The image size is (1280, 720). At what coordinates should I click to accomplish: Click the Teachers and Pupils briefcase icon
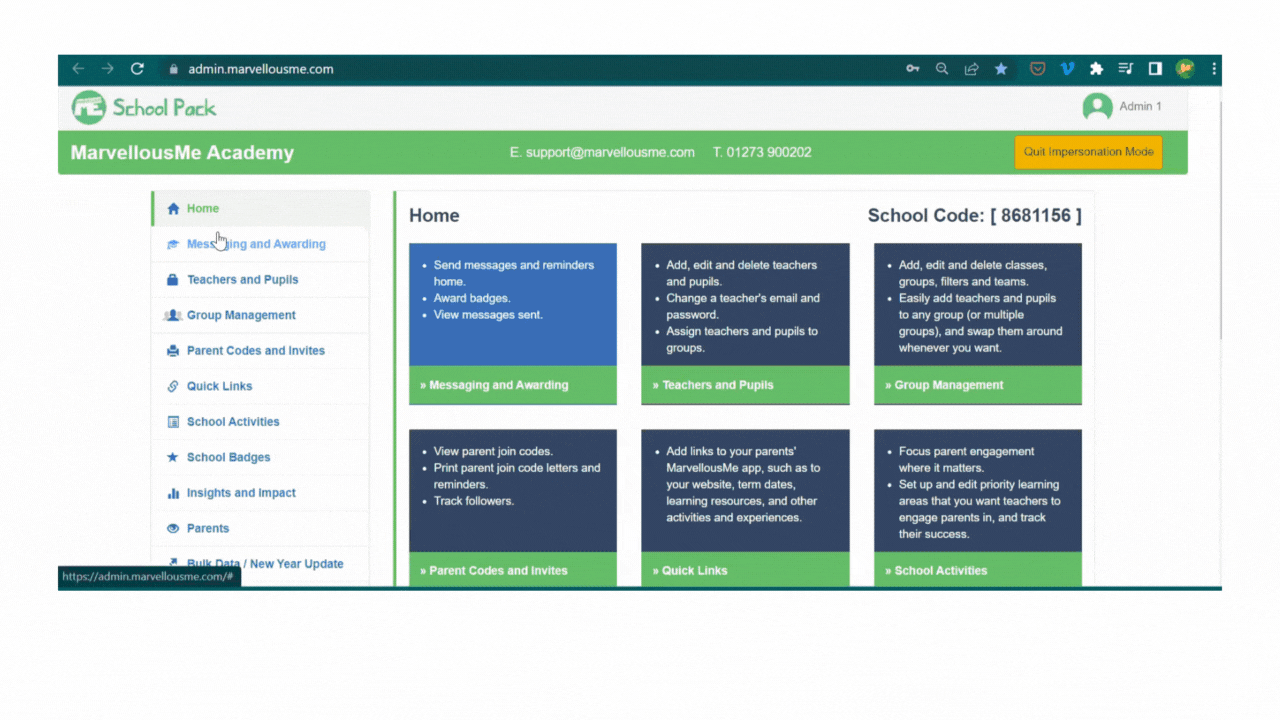point(173,280)
